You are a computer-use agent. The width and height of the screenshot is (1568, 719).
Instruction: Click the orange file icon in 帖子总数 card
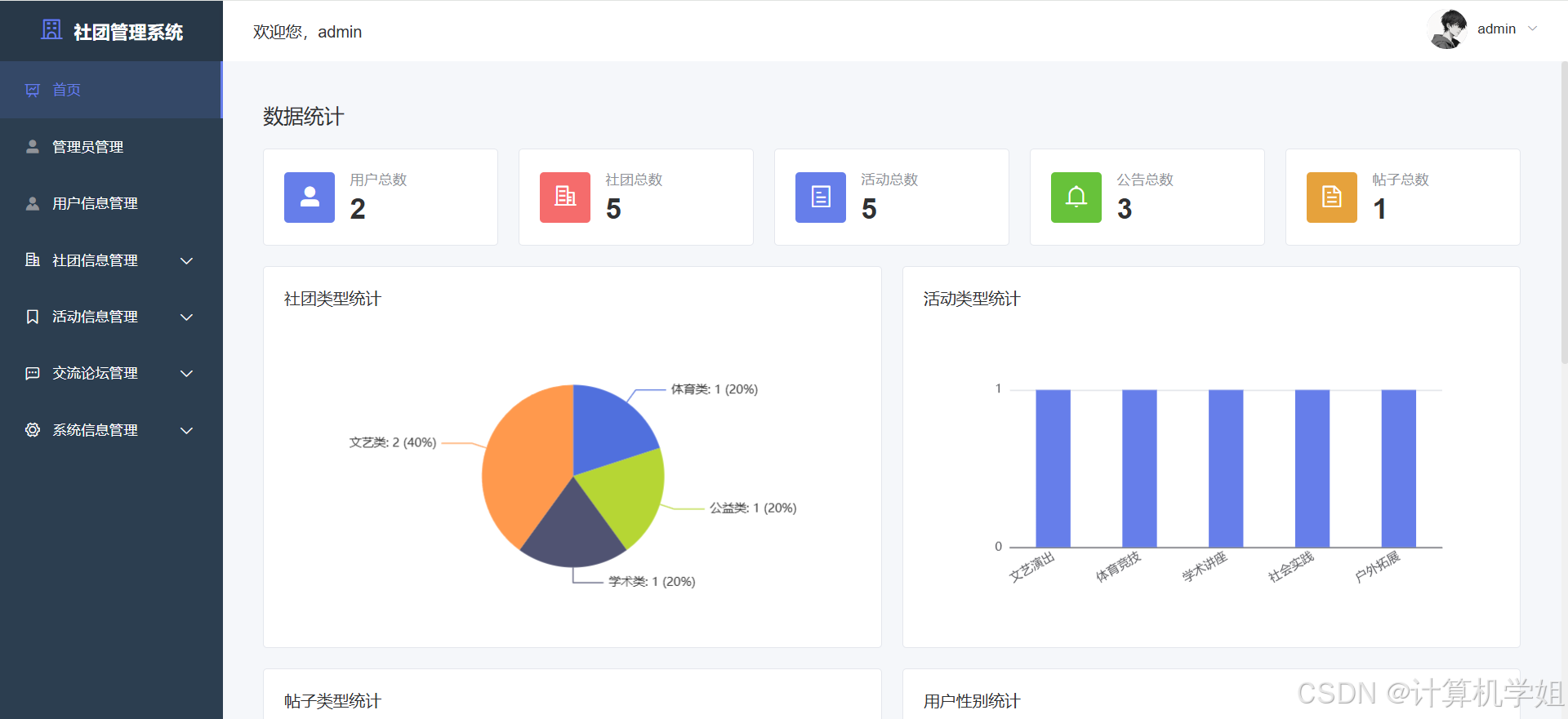1332,197
